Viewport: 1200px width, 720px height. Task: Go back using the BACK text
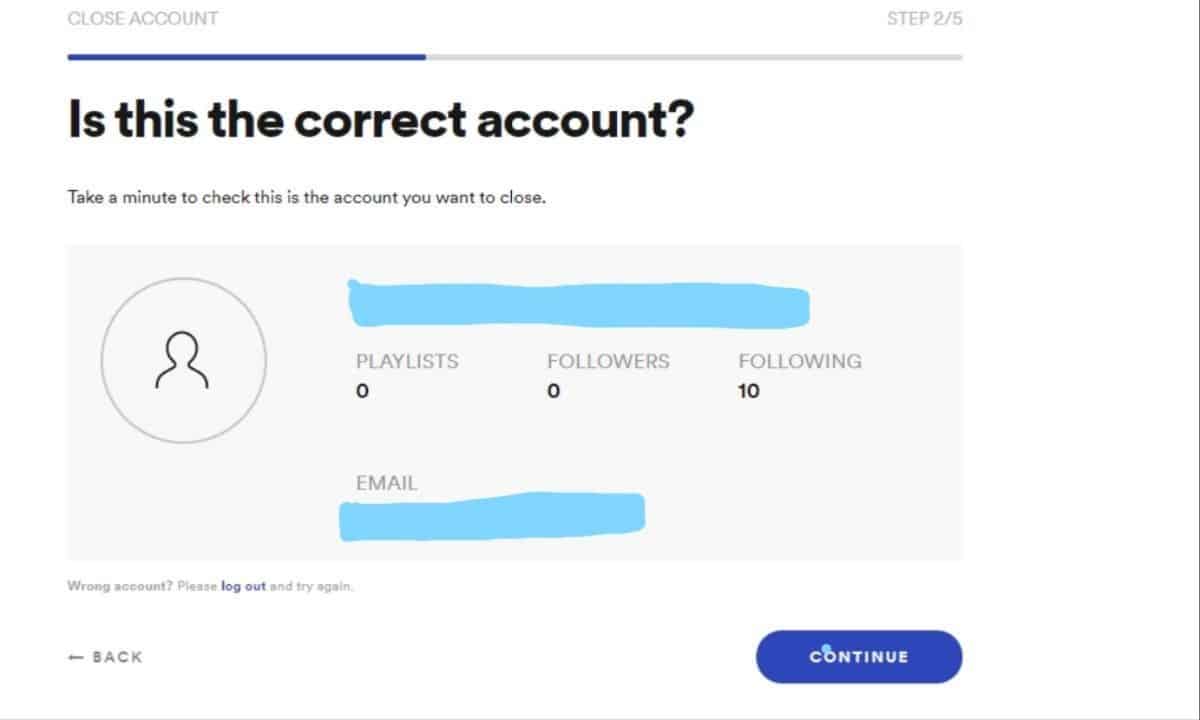click(x=117, y=657)
